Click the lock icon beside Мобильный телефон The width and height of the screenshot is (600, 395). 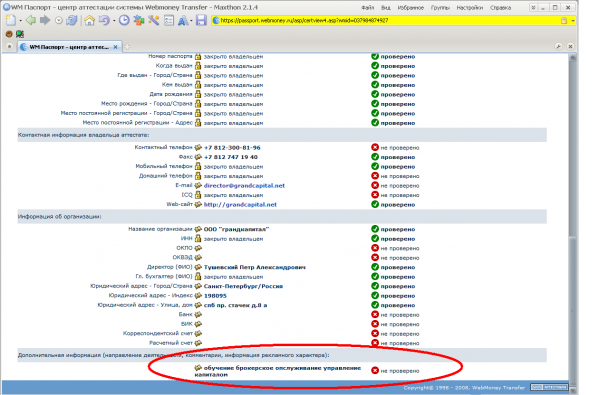coord(198,166)
